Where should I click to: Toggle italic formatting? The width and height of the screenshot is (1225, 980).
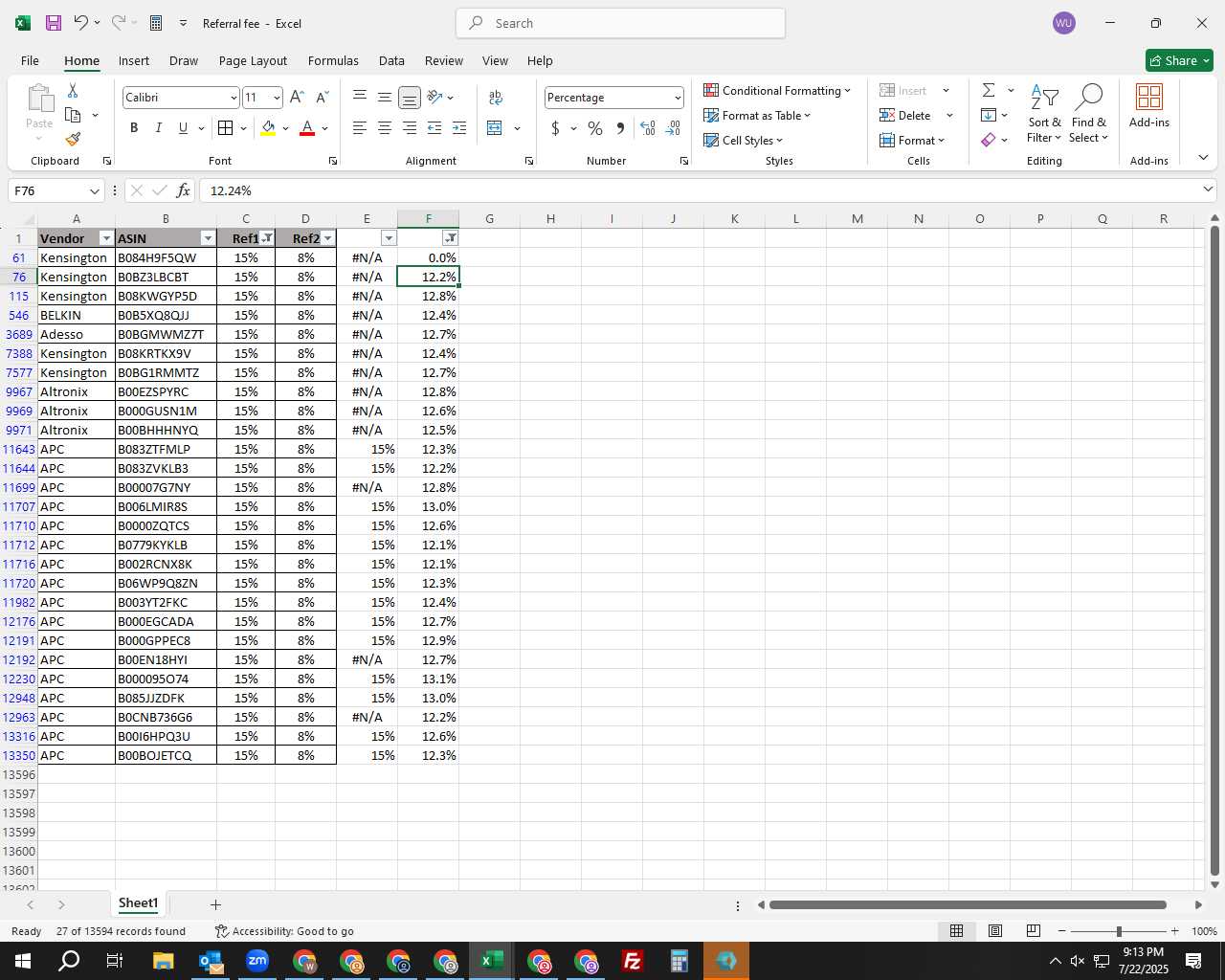tap(158, 128)
